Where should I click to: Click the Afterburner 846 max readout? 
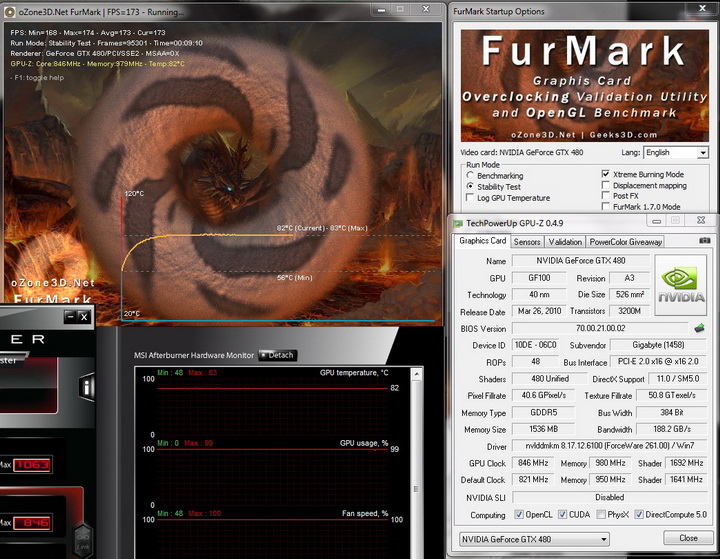click(32, 523)
